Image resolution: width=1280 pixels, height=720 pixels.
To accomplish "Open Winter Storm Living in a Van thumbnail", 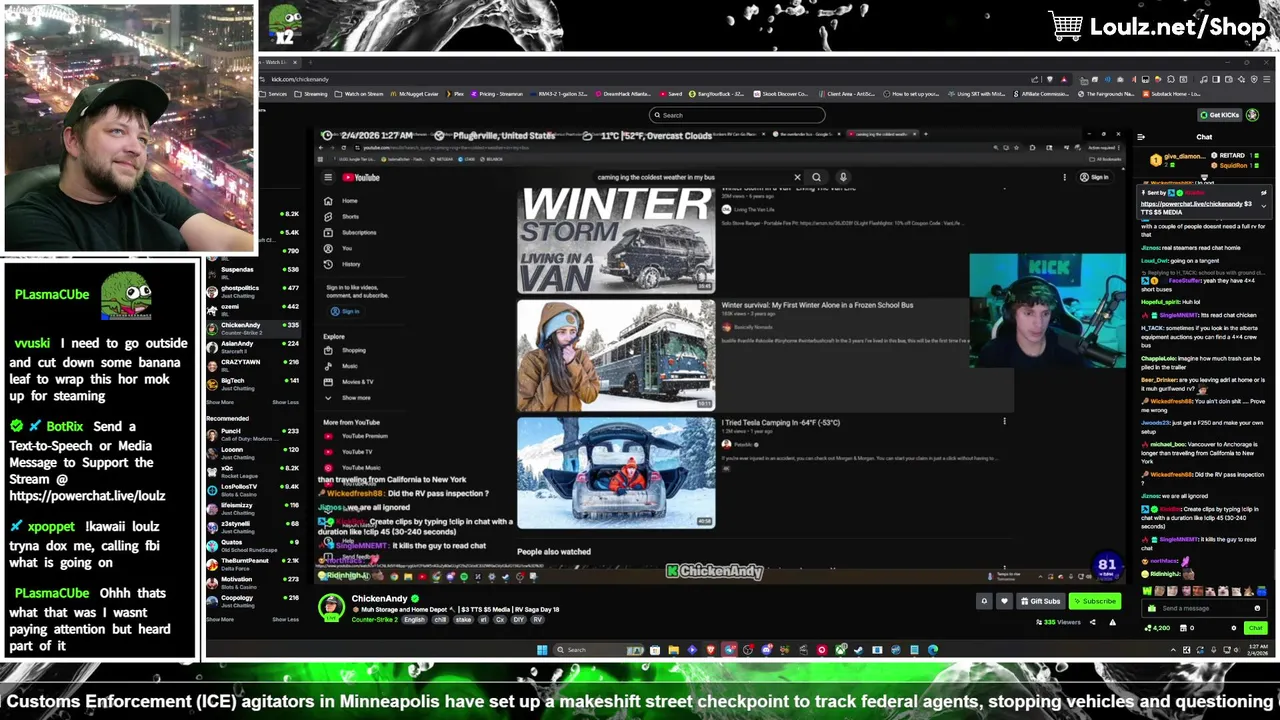I will coord(616,239).
